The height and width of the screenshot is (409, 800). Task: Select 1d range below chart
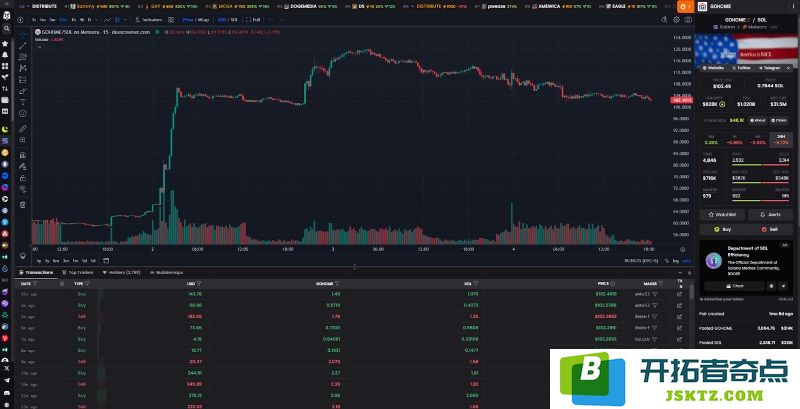pos(93,261)
